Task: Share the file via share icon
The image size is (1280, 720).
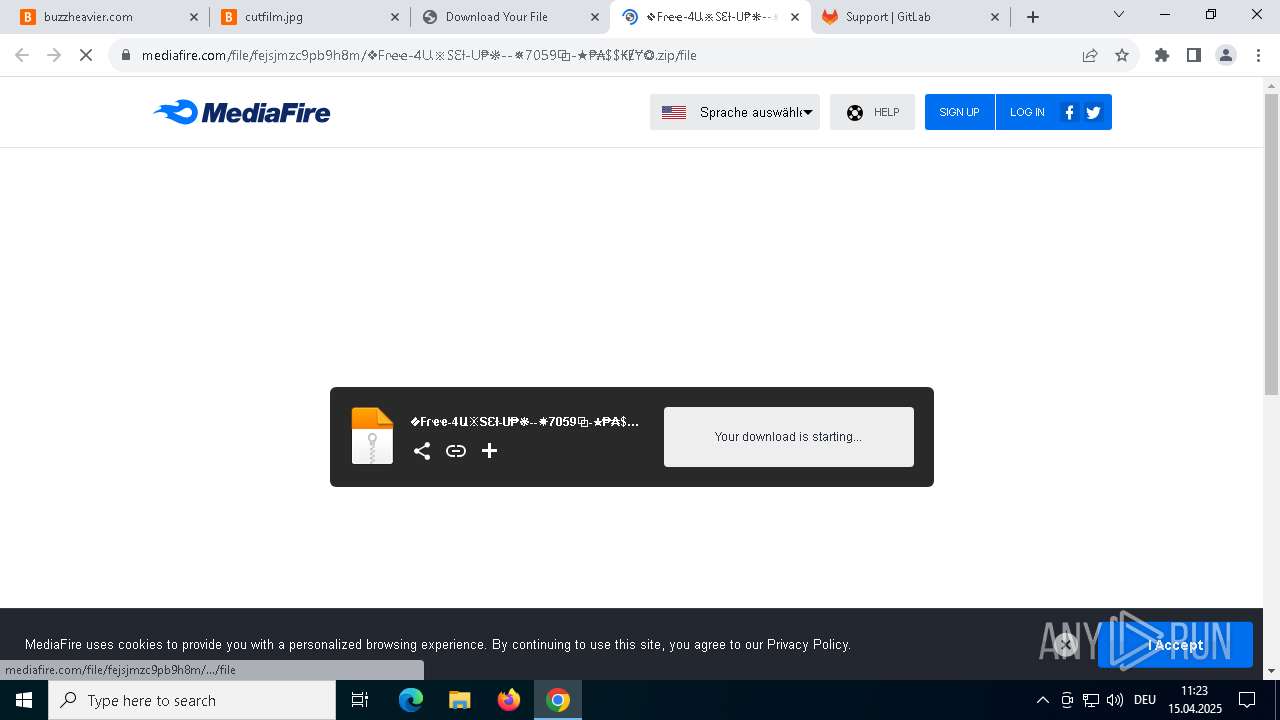Action: (x=422, y=451)
